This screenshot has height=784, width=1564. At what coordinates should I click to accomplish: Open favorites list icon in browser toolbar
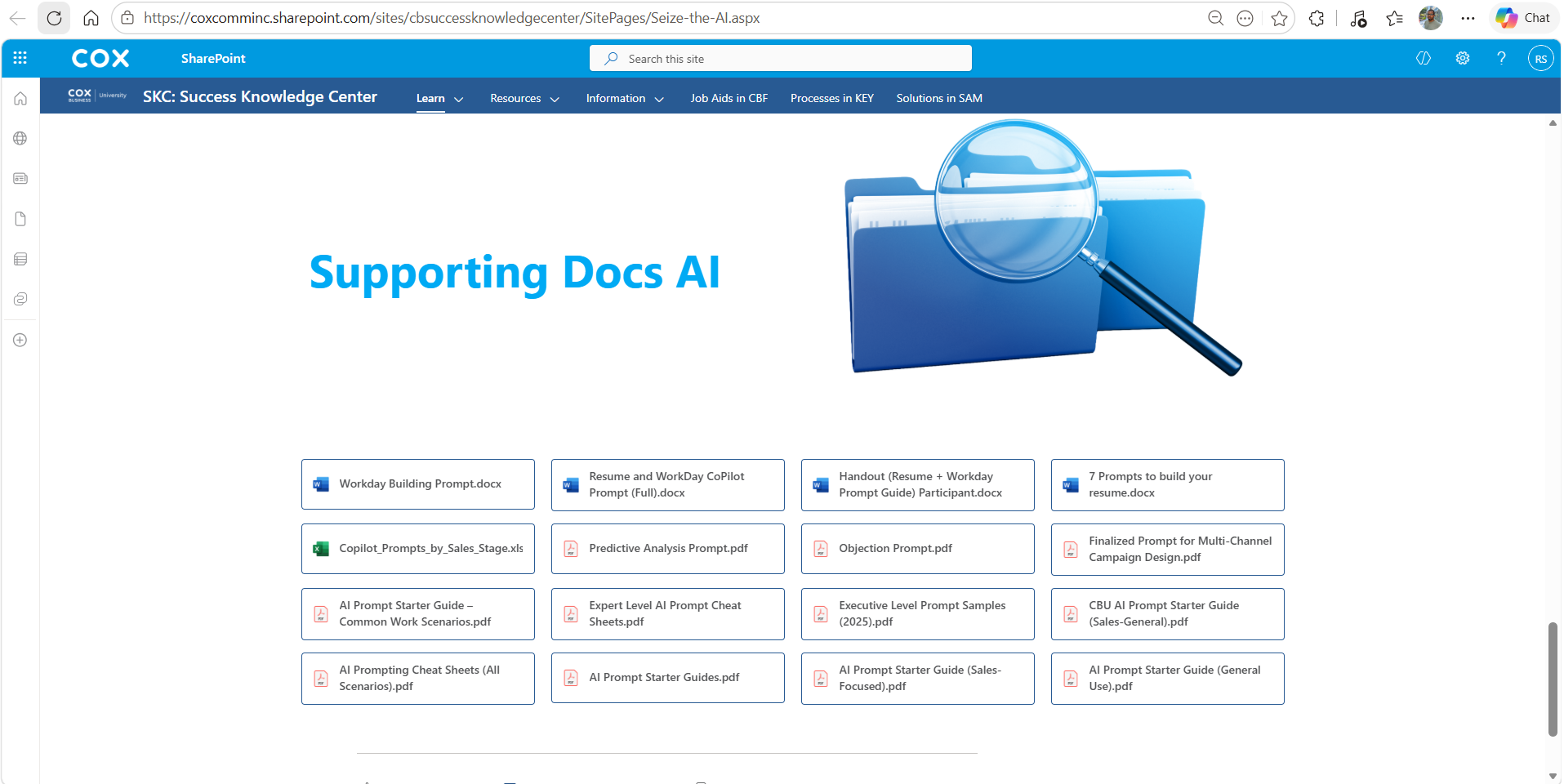tap(1394, 18)
